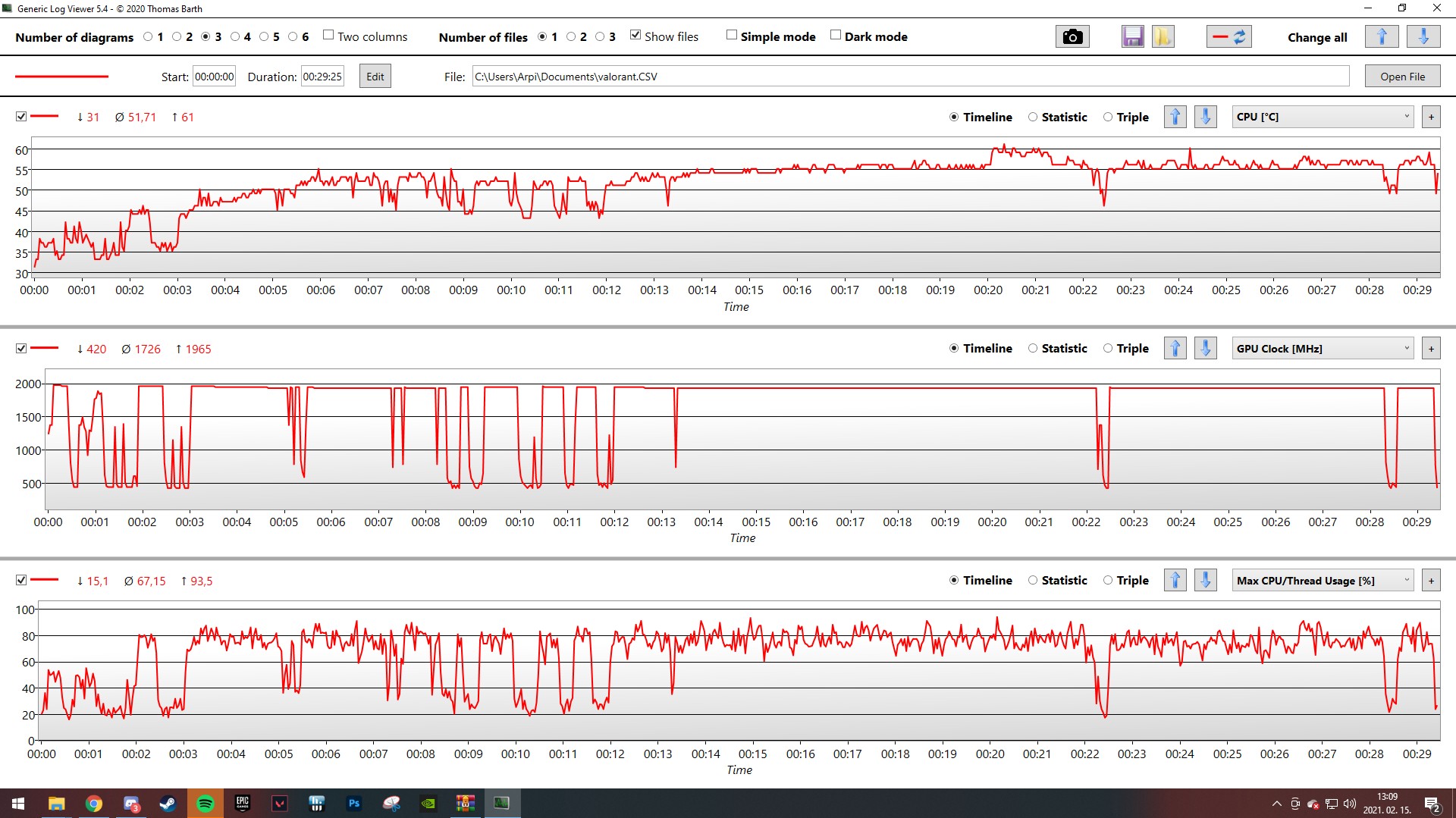Click the File path field
The image size is (1456, 818).
tap(911, 77)
